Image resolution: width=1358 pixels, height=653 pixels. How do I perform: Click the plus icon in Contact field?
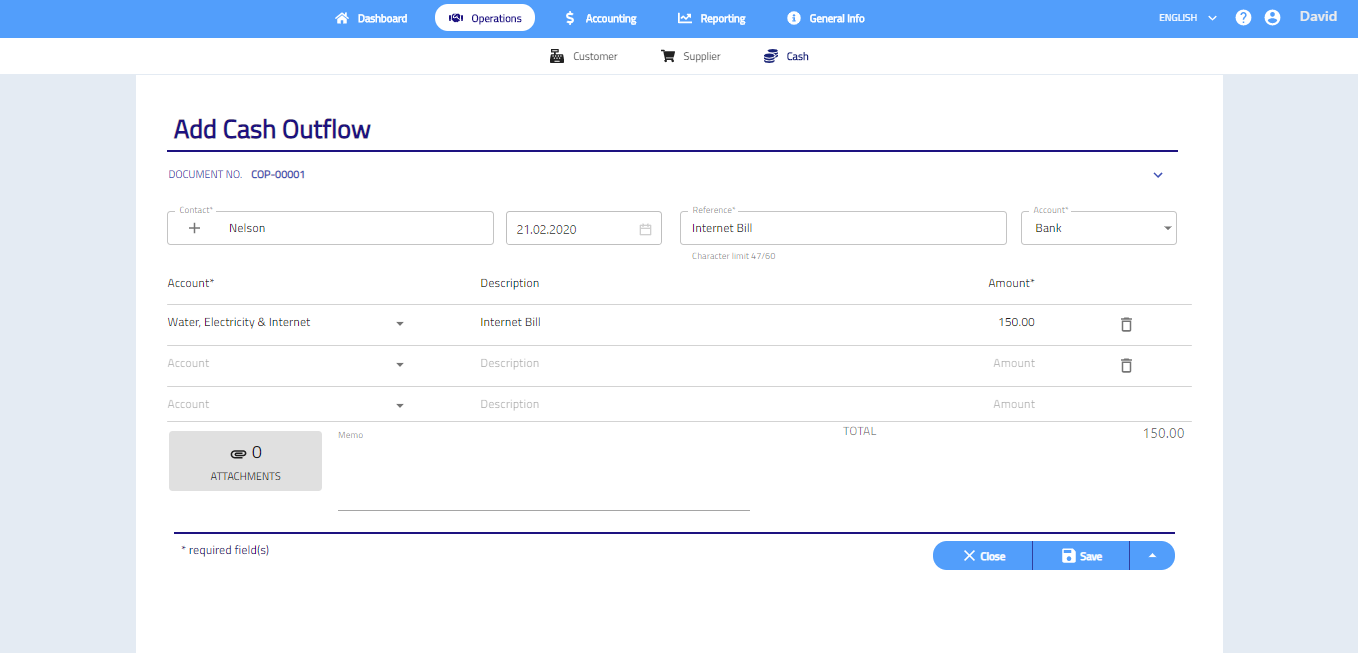(195, 228)
